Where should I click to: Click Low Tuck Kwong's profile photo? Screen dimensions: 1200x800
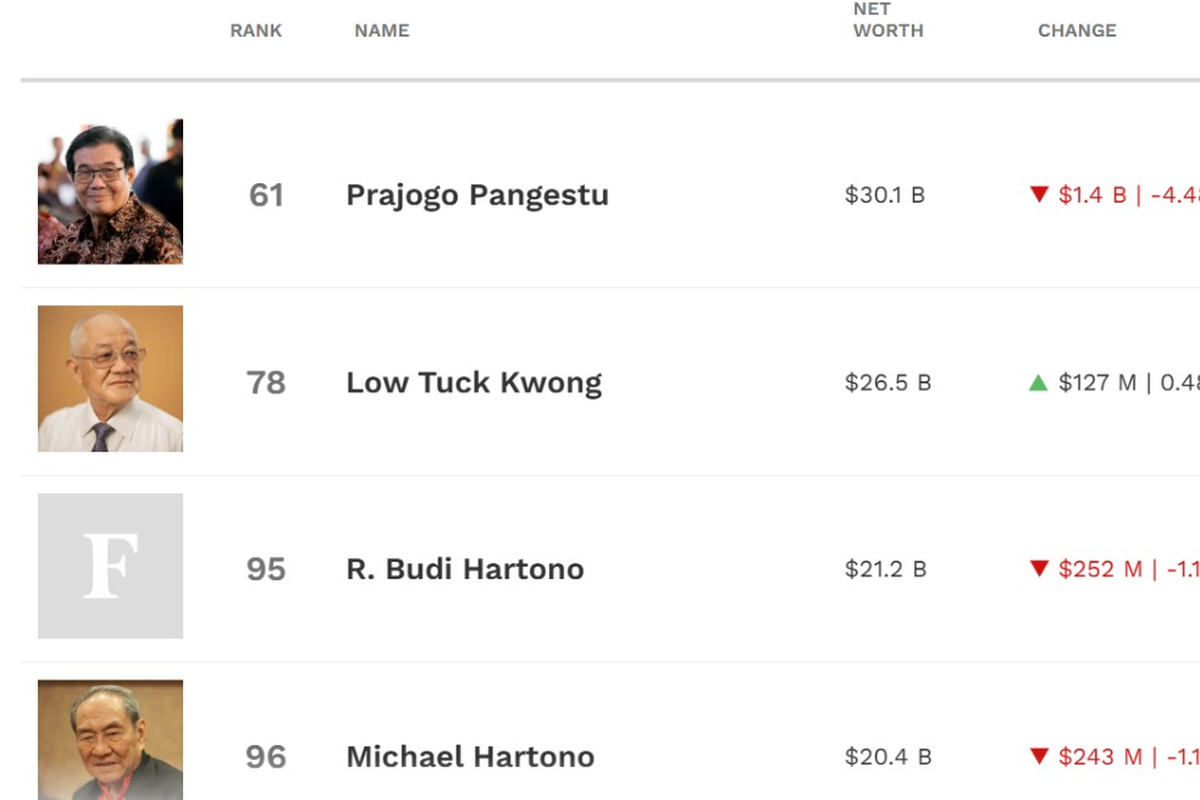point(110,379)
